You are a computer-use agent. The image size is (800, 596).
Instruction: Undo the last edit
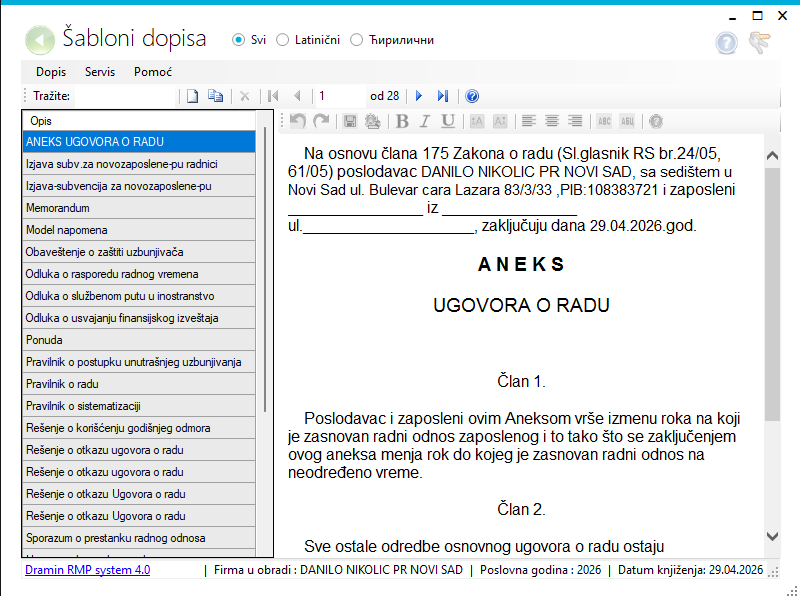click(x=298, y=121)
